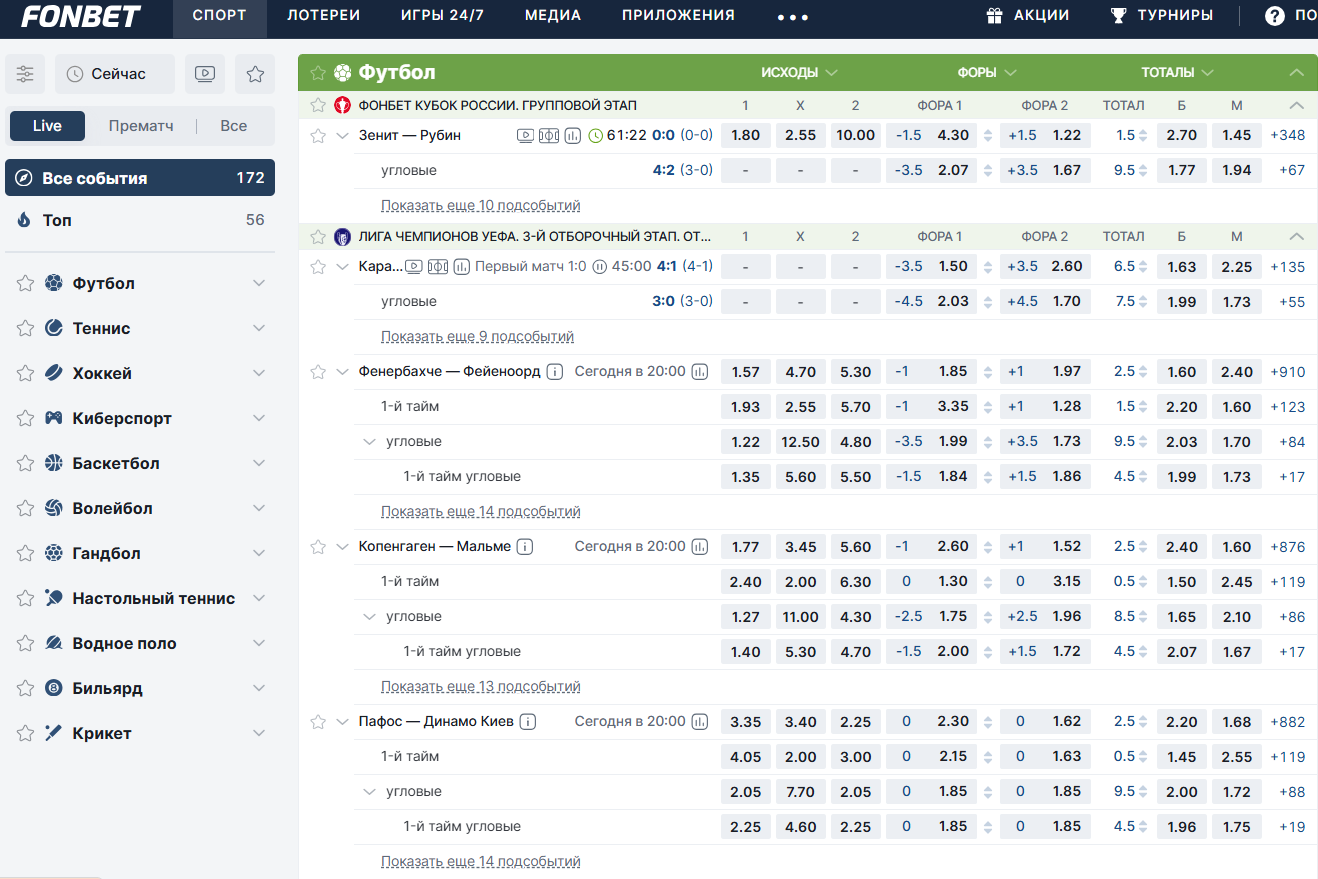The height and width of the screenshot is (879, 1318).
Task: Select Топ sidebar item
Action: 140,220
